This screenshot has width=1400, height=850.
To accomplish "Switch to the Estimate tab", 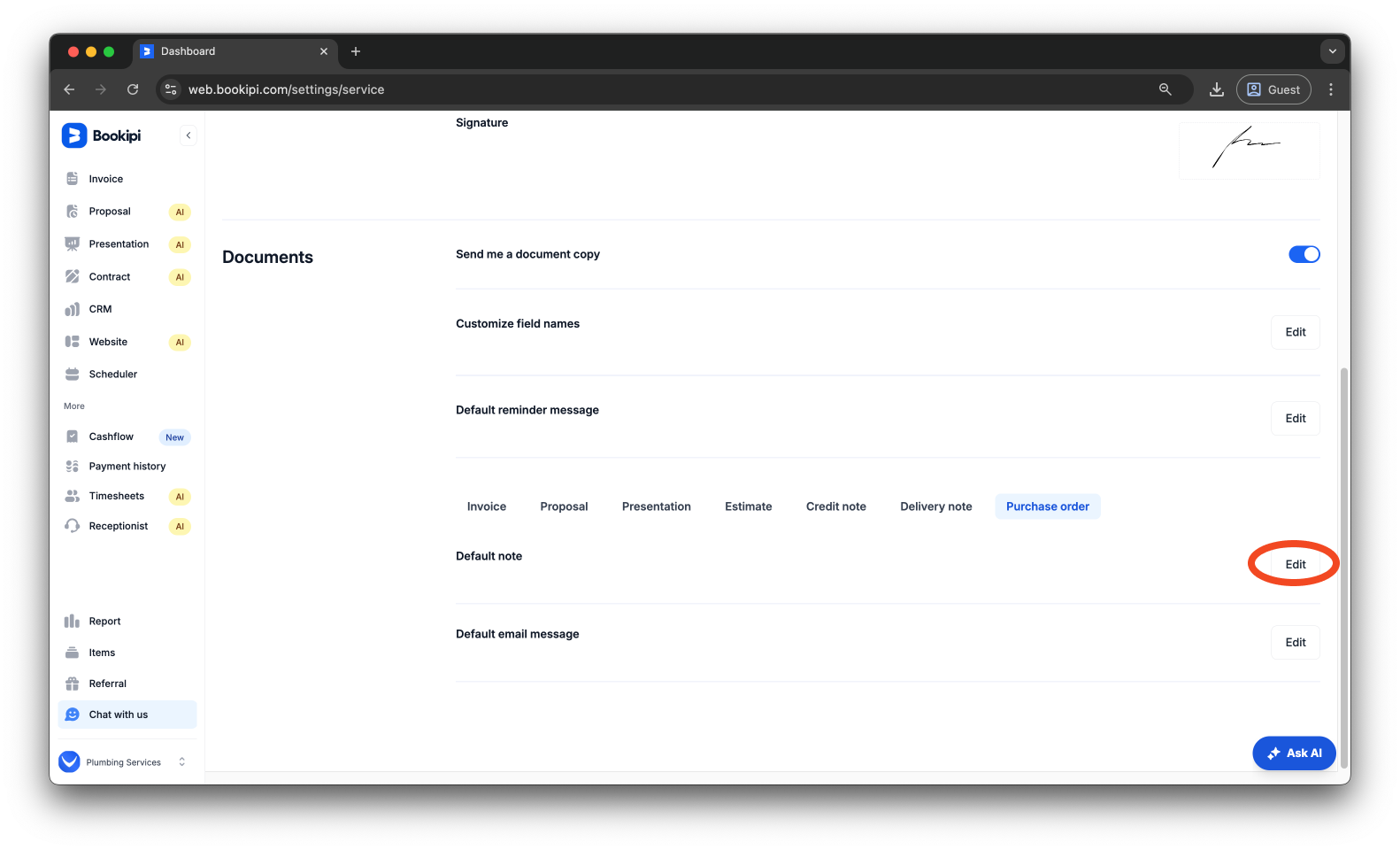I will coord(749,506).
